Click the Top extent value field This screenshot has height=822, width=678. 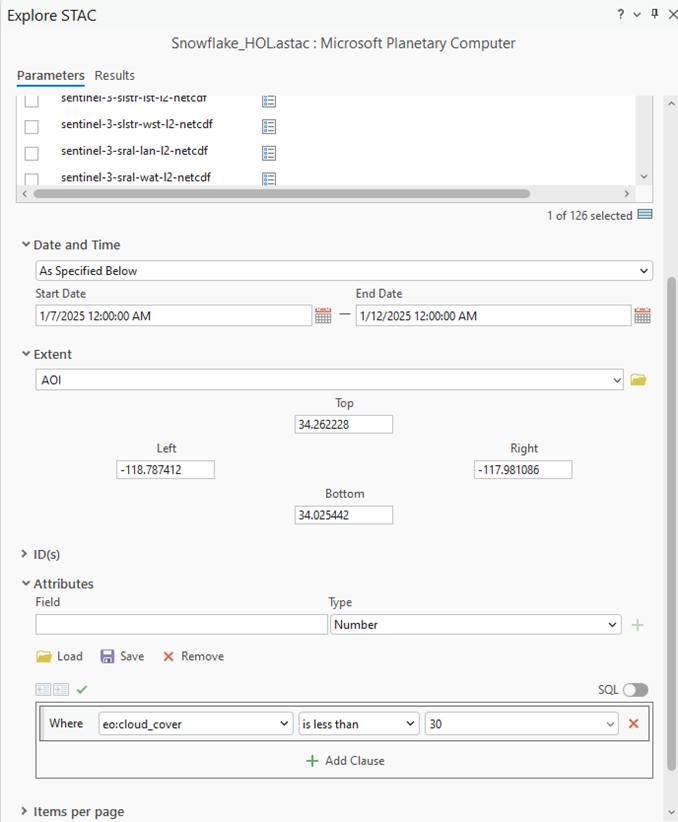343,425
